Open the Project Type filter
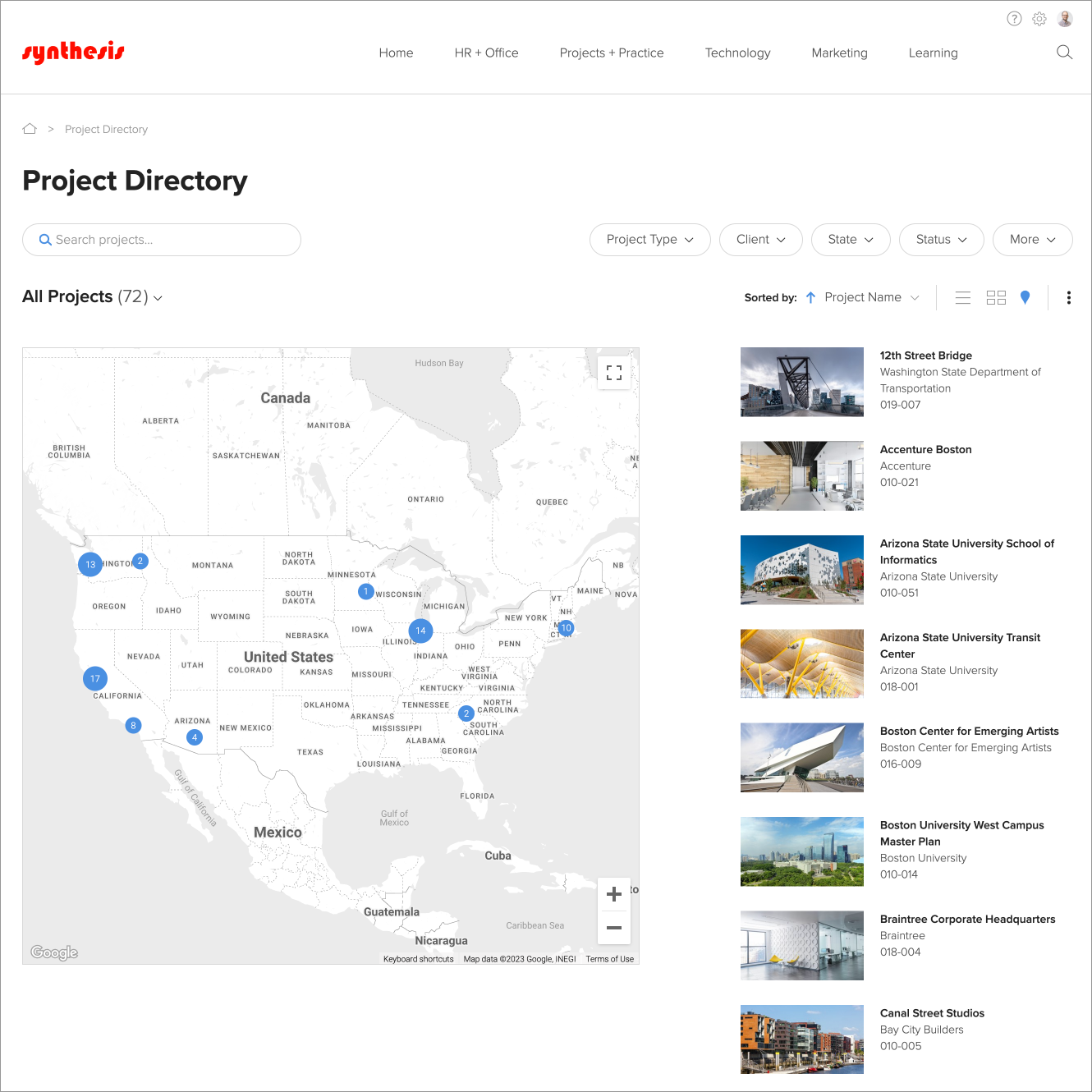 [649, 239]
